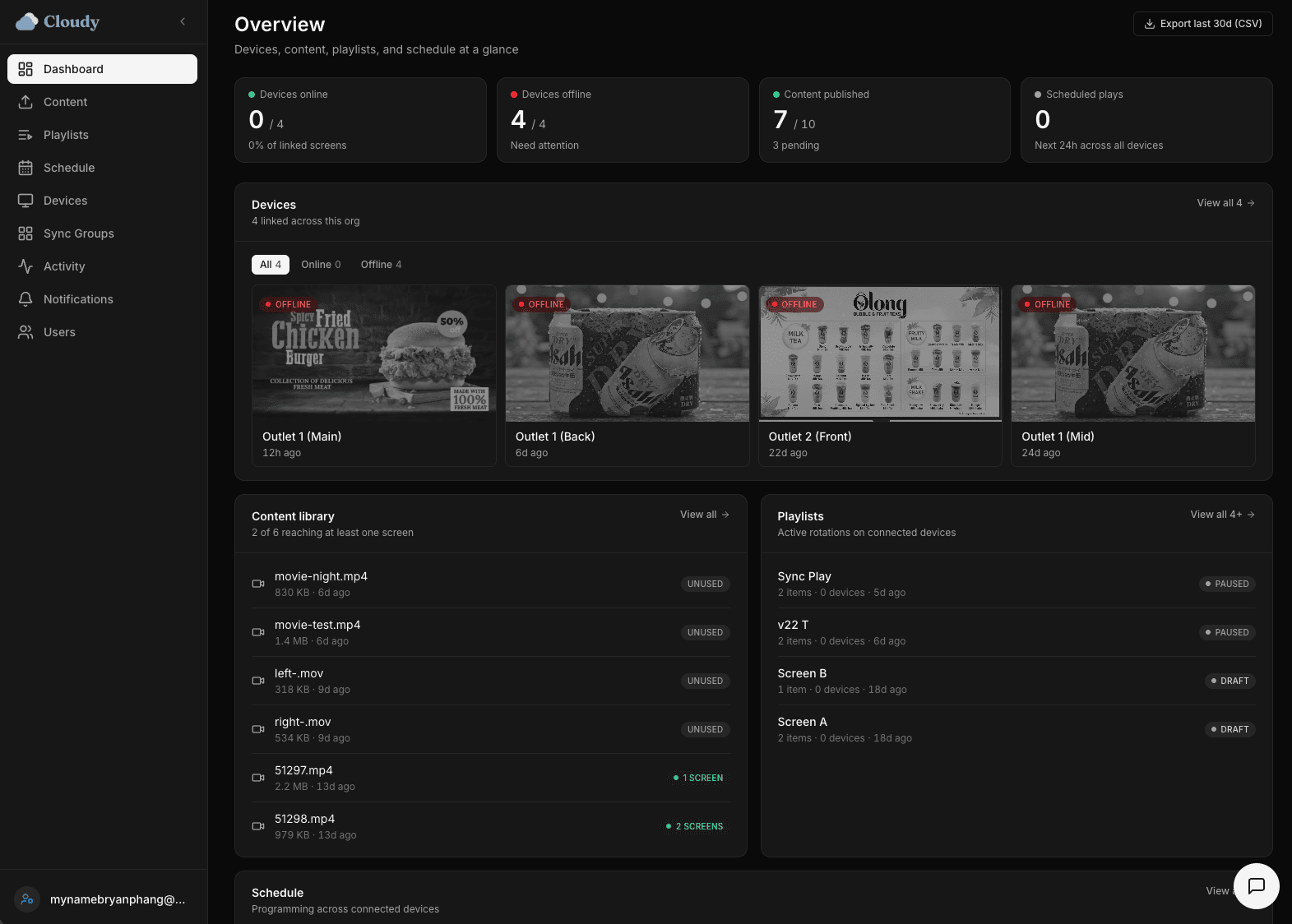Image resolution: width=1292 pixels, height=924 pixels.
Task: Click the Cloudy cloud logo icon
Action: (x=27, y=21)
